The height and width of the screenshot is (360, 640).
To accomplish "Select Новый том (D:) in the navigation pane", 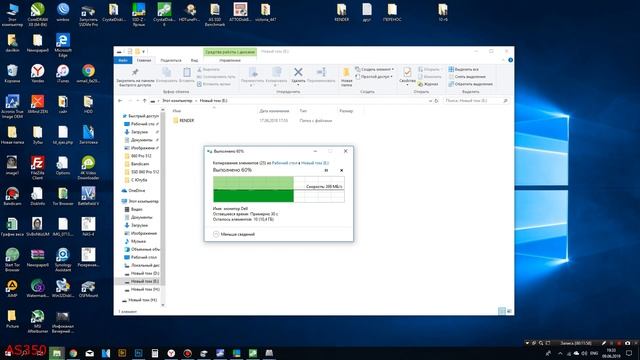I will [x=142, y=273].
